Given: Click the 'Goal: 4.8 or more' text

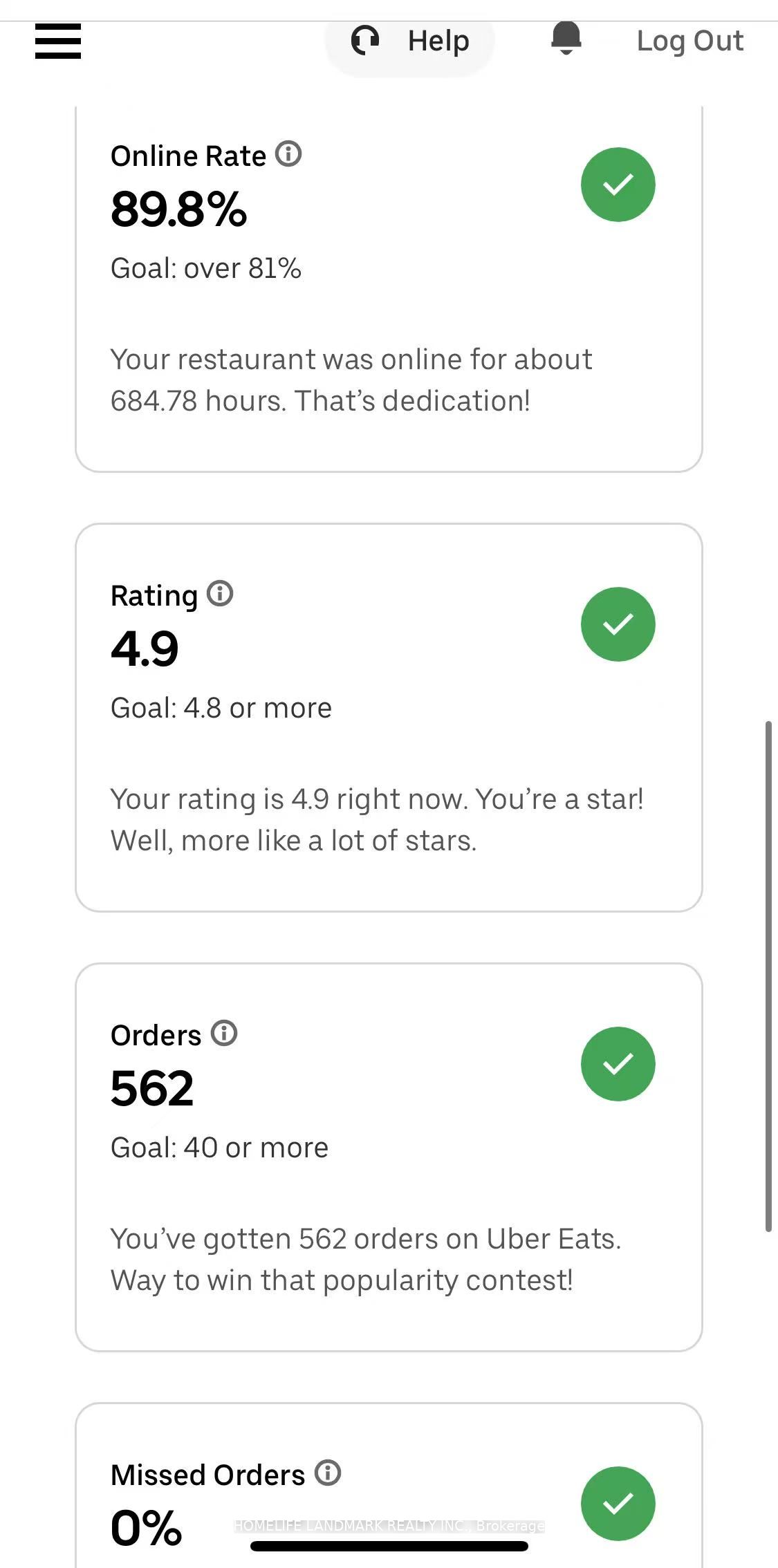Looking at the screenshot, I should tap(221, 708).
